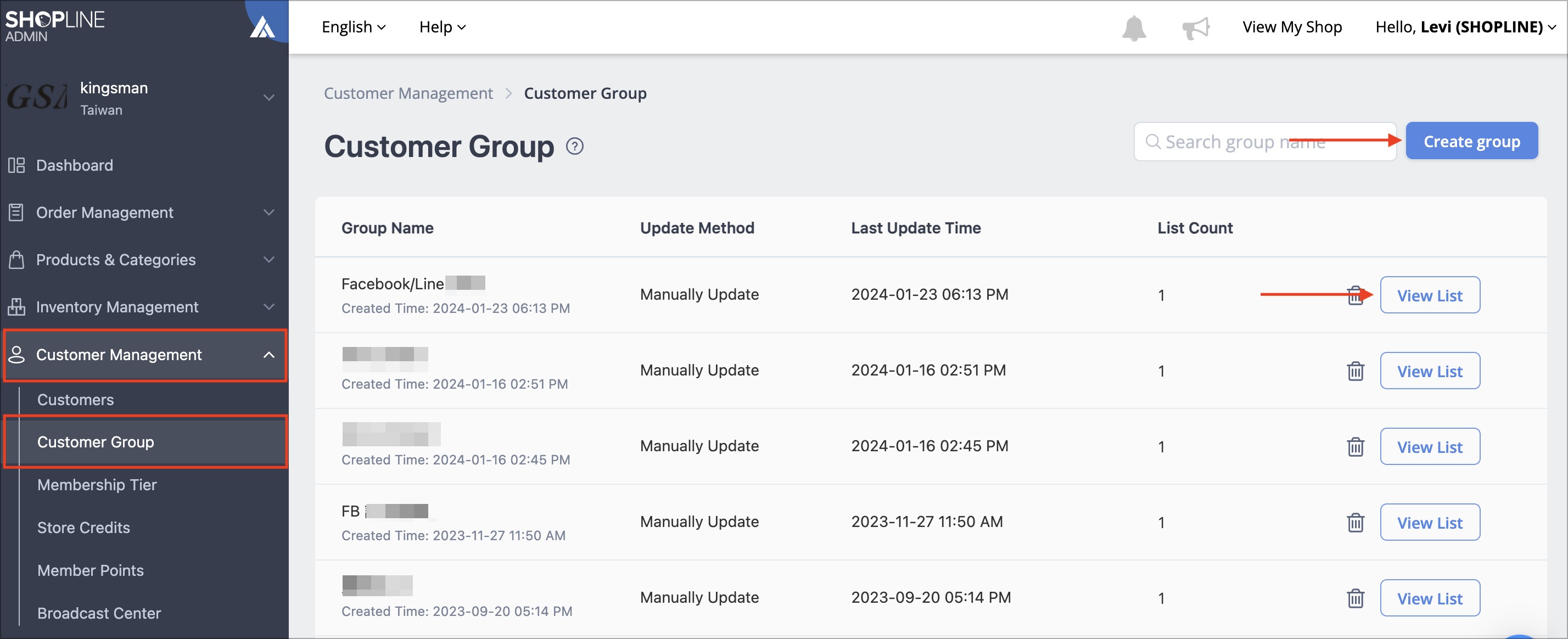The width and height of the screenshot is (1568, 639).
Task: Click the Last Update Time column header
Action: point(915,228)
